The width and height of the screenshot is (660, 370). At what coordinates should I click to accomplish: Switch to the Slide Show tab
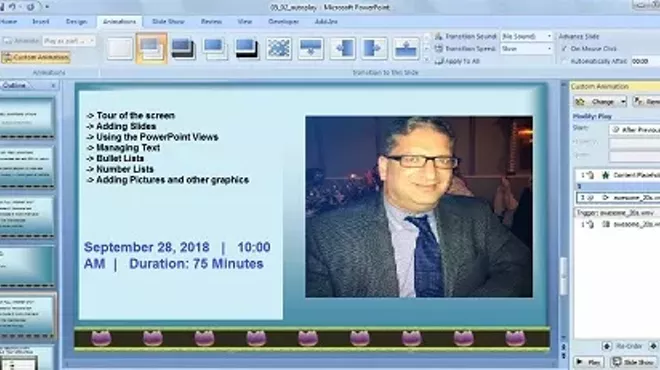tap(168, 21)
